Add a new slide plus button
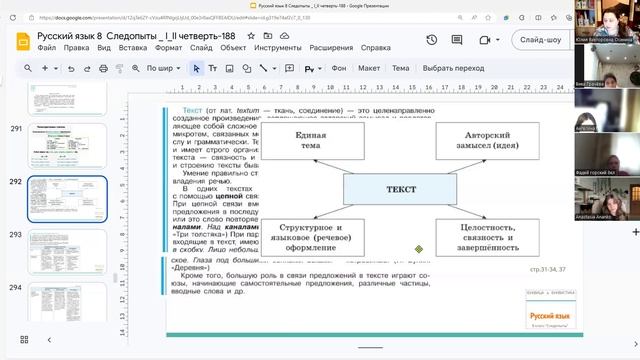Image resolution: width=640 pixels, height=360 pixels. point(45,68)
